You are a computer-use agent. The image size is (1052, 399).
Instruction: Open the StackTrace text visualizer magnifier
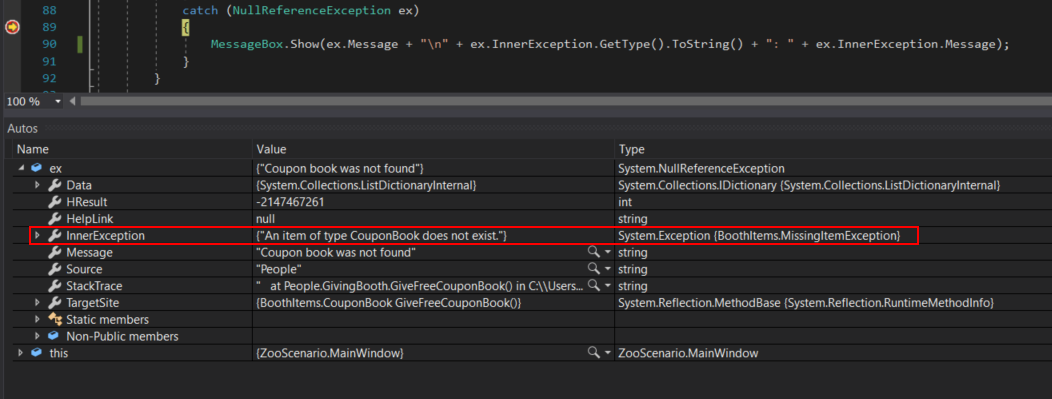[x=594, y=286]
